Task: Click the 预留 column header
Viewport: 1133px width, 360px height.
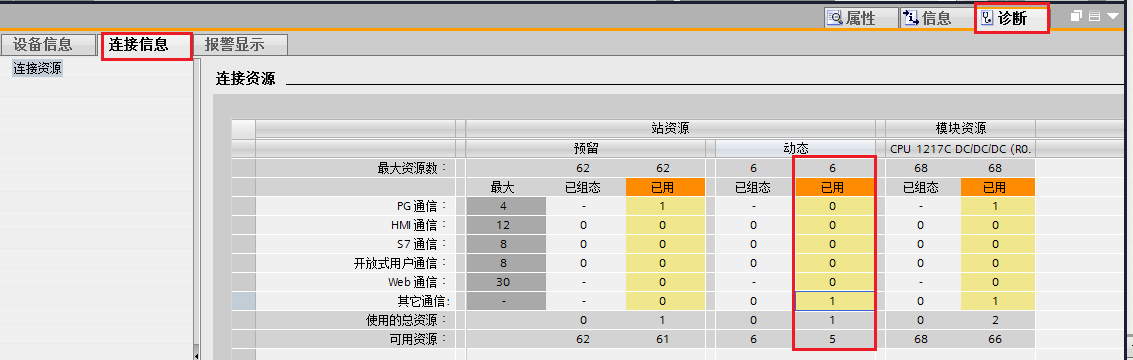Action: click(585, 148)
